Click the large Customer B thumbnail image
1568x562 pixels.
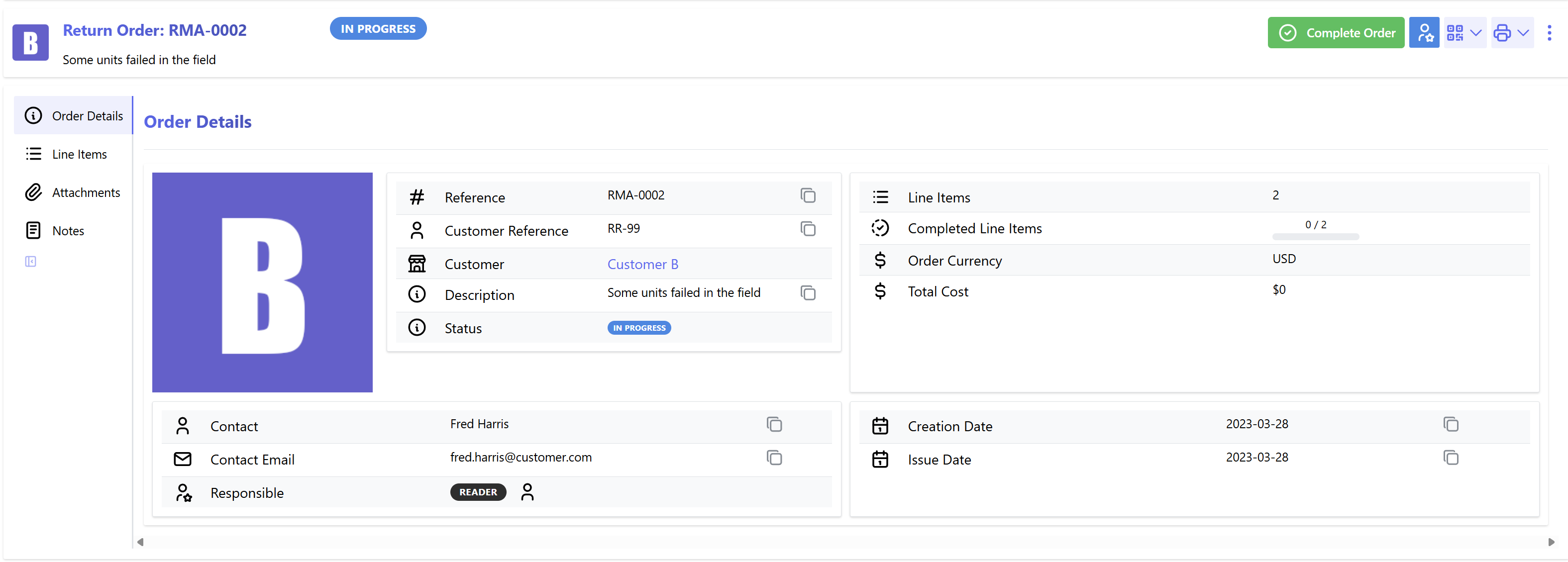tap(262, 283)
